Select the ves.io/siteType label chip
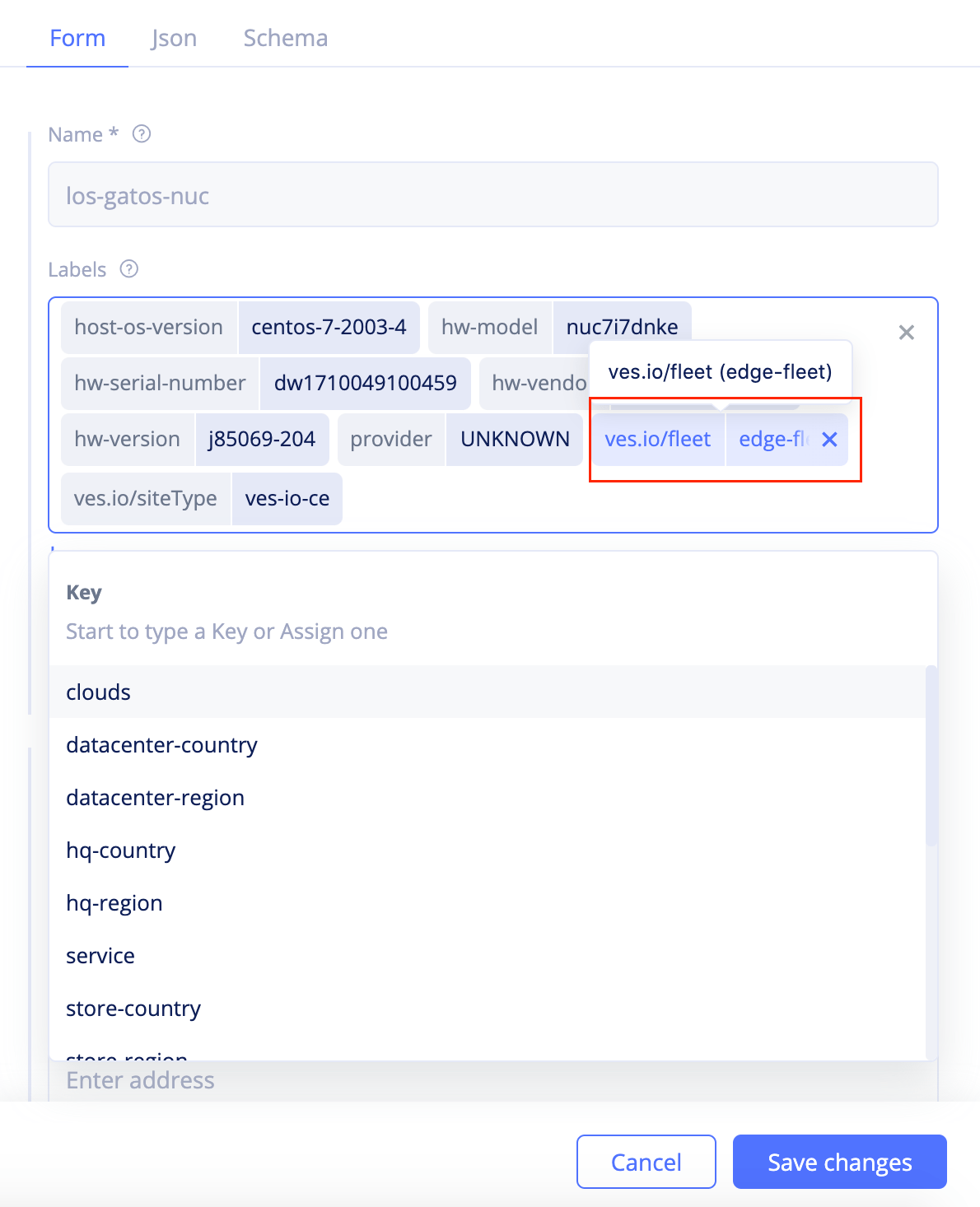This screenshot has height=1207, width=980. point(146,499)
